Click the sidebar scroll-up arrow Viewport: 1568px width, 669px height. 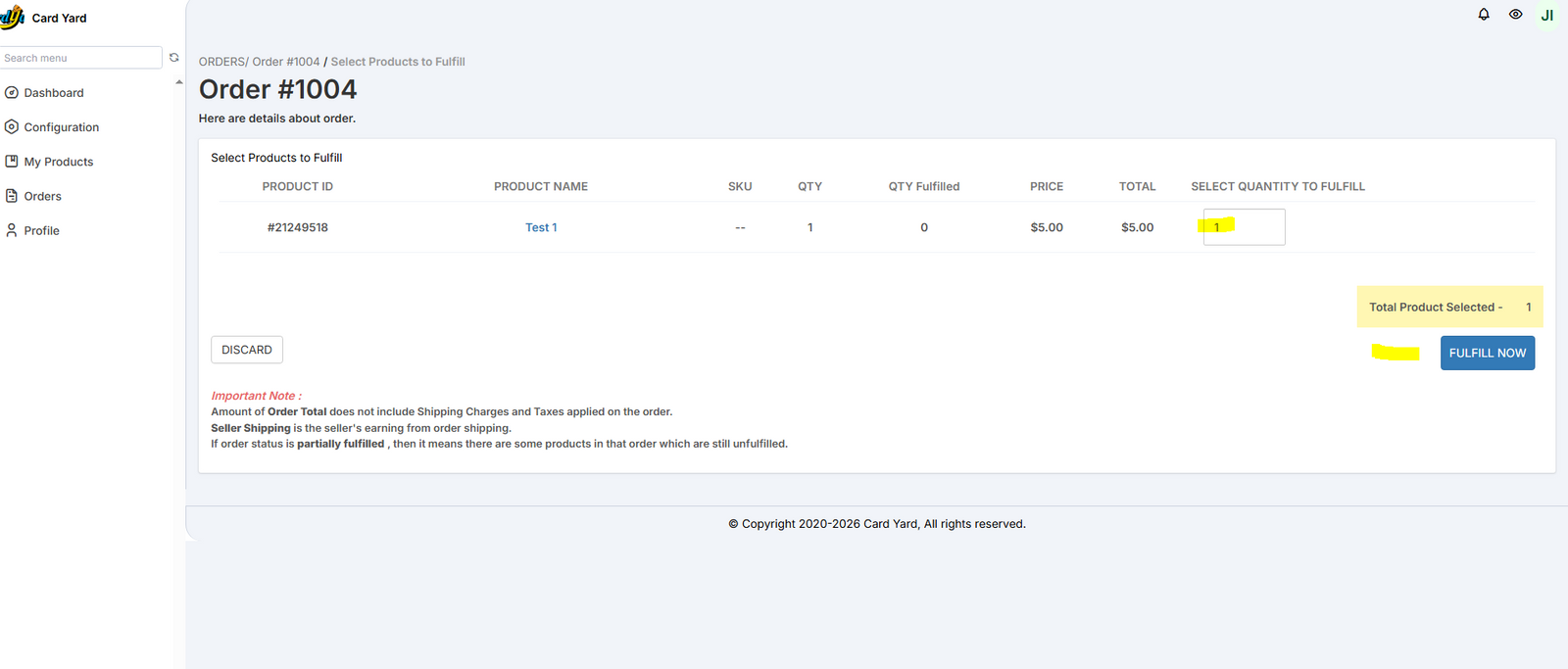click(x=179, y=82)
